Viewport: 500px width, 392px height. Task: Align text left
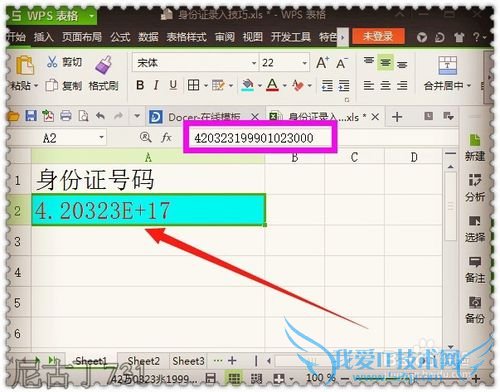click(x=369, y=86)
